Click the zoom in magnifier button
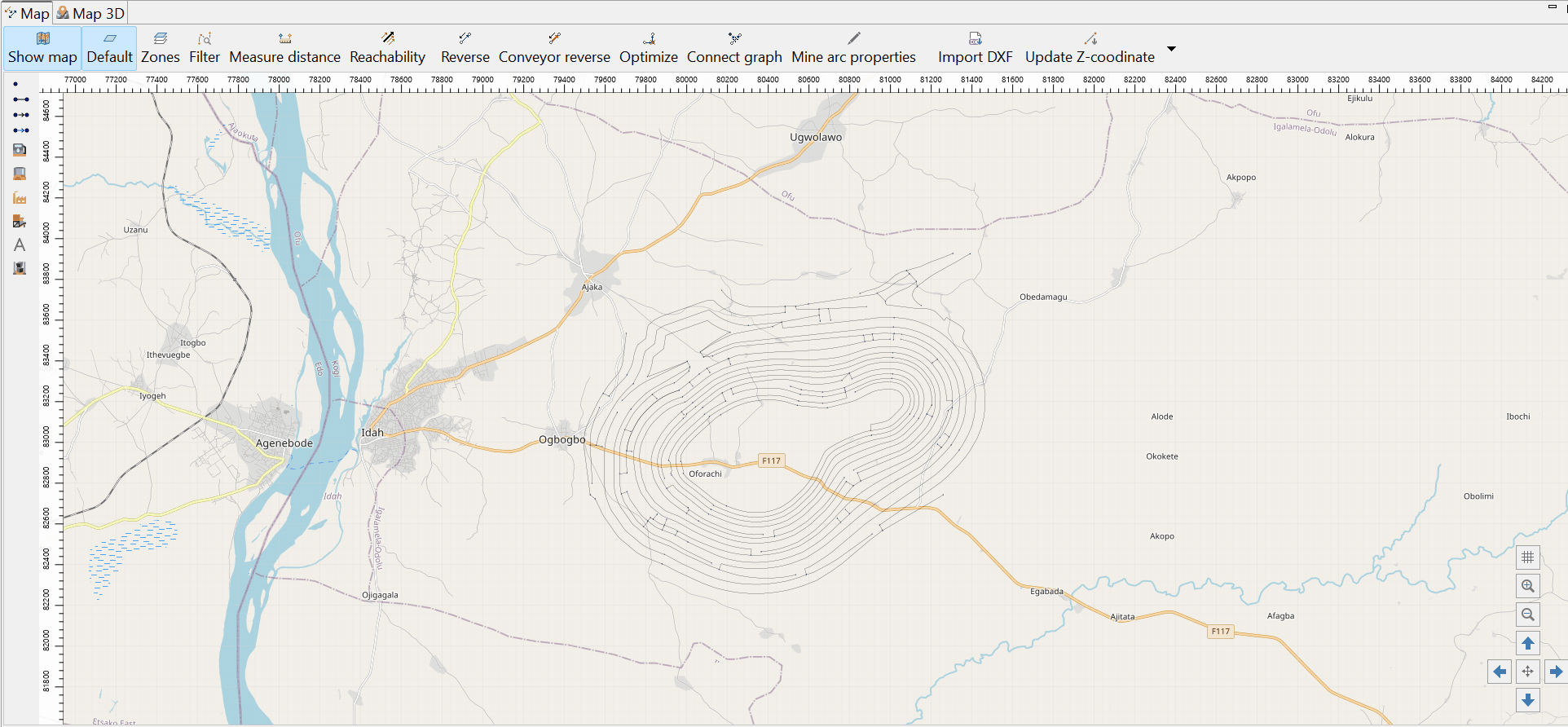The width and height of the screenshot is (1568, 727). point(1527,586)
